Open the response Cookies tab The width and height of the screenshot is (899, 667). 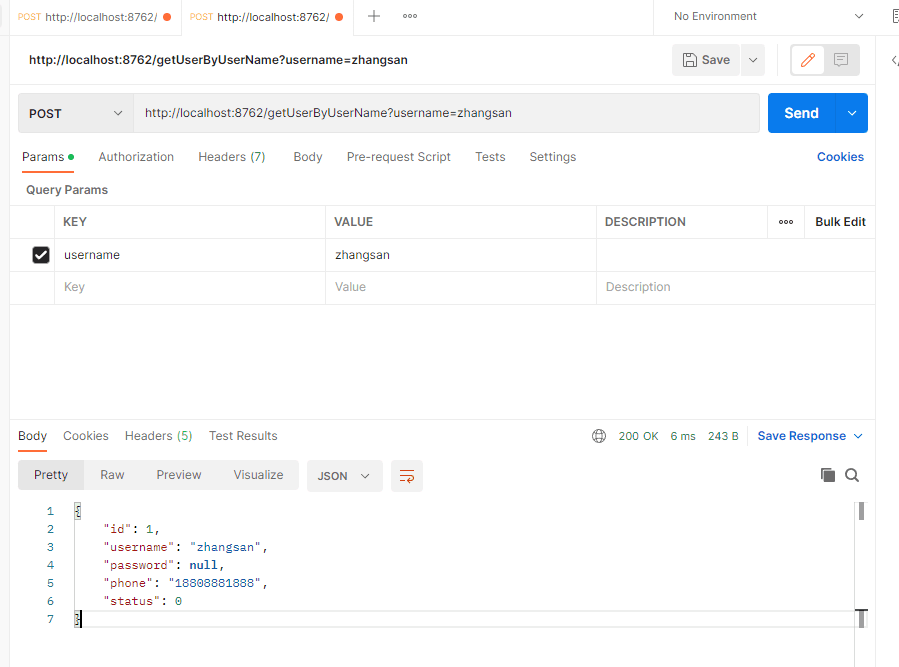85,436
